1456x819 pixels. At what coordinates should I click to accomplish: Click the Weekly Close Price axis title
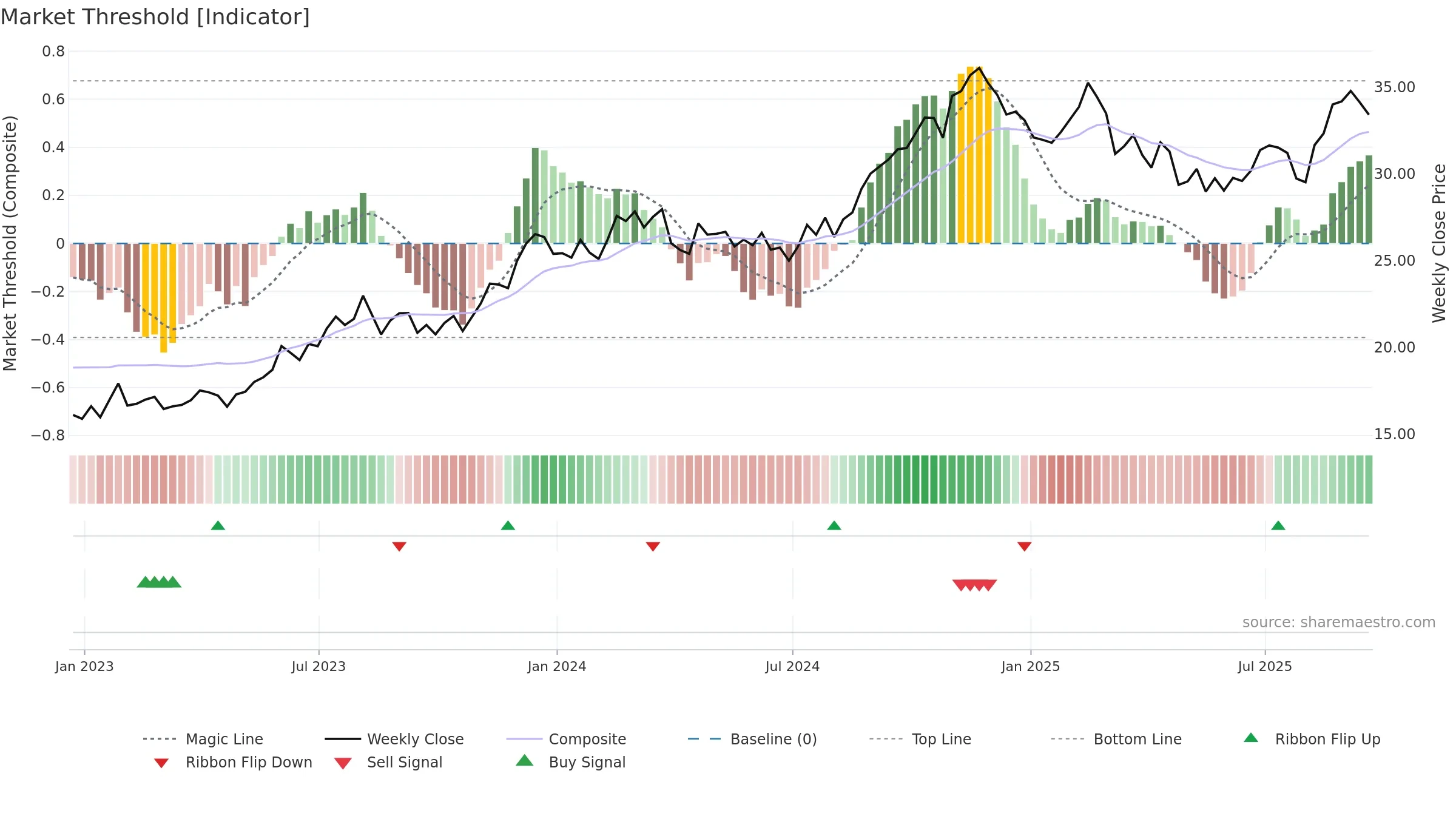click(1439, 243)
